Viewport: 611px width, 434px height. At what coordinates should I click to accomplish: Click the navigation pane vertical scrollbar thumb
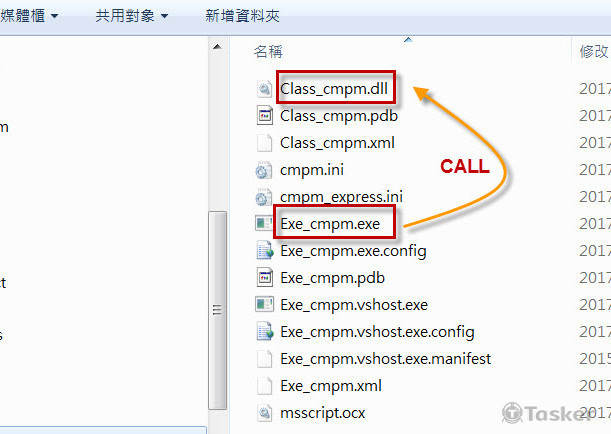tap(215, 310)
